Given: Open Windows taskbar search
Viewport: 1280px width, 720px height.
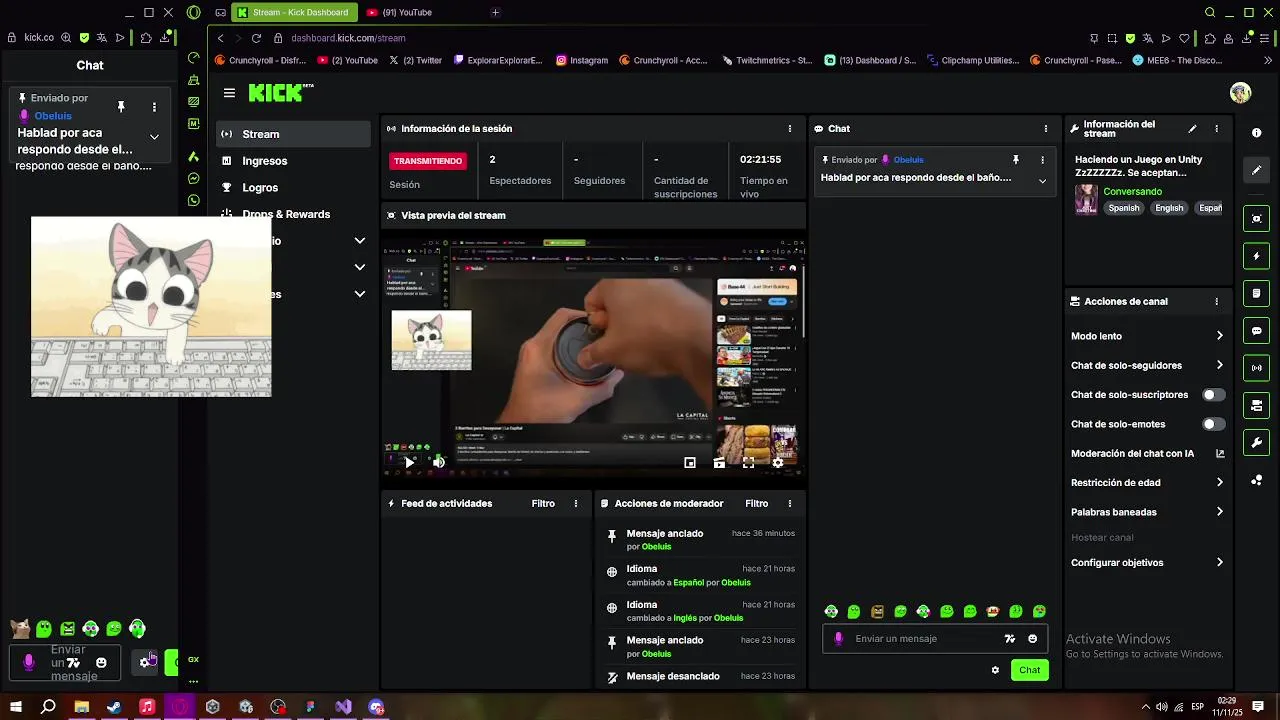Looking at the screenshot, I should click(x=48, y=707).
